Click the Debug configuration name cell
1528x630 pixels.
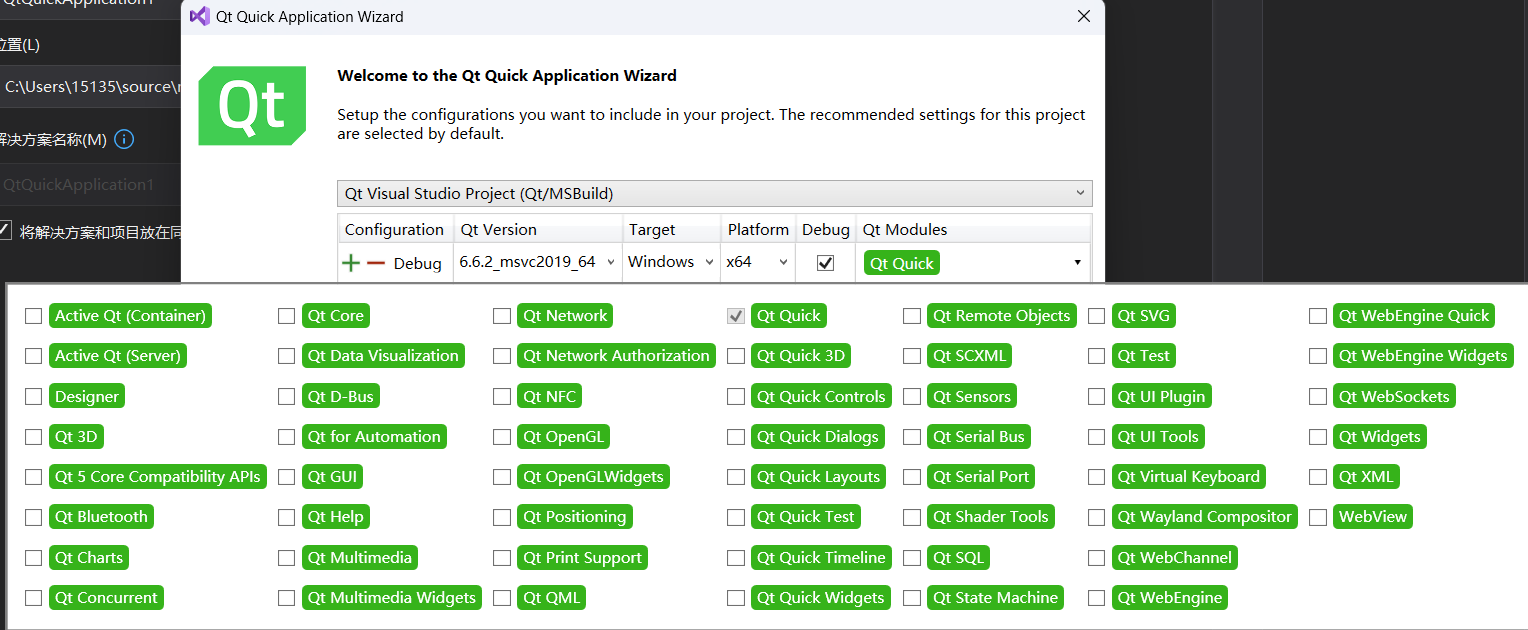(x=417, y=264)
